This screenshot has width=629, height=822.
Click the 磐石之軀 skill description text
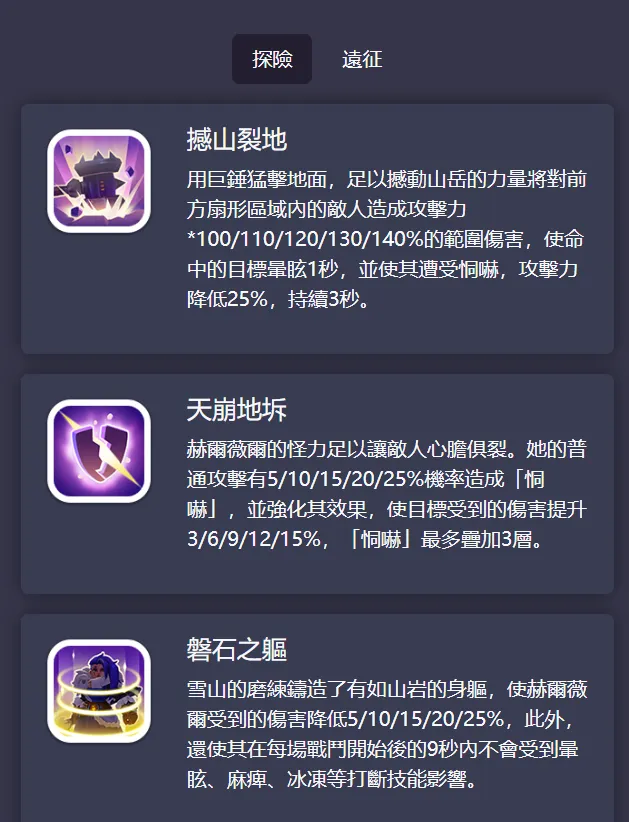pos(386,734)
